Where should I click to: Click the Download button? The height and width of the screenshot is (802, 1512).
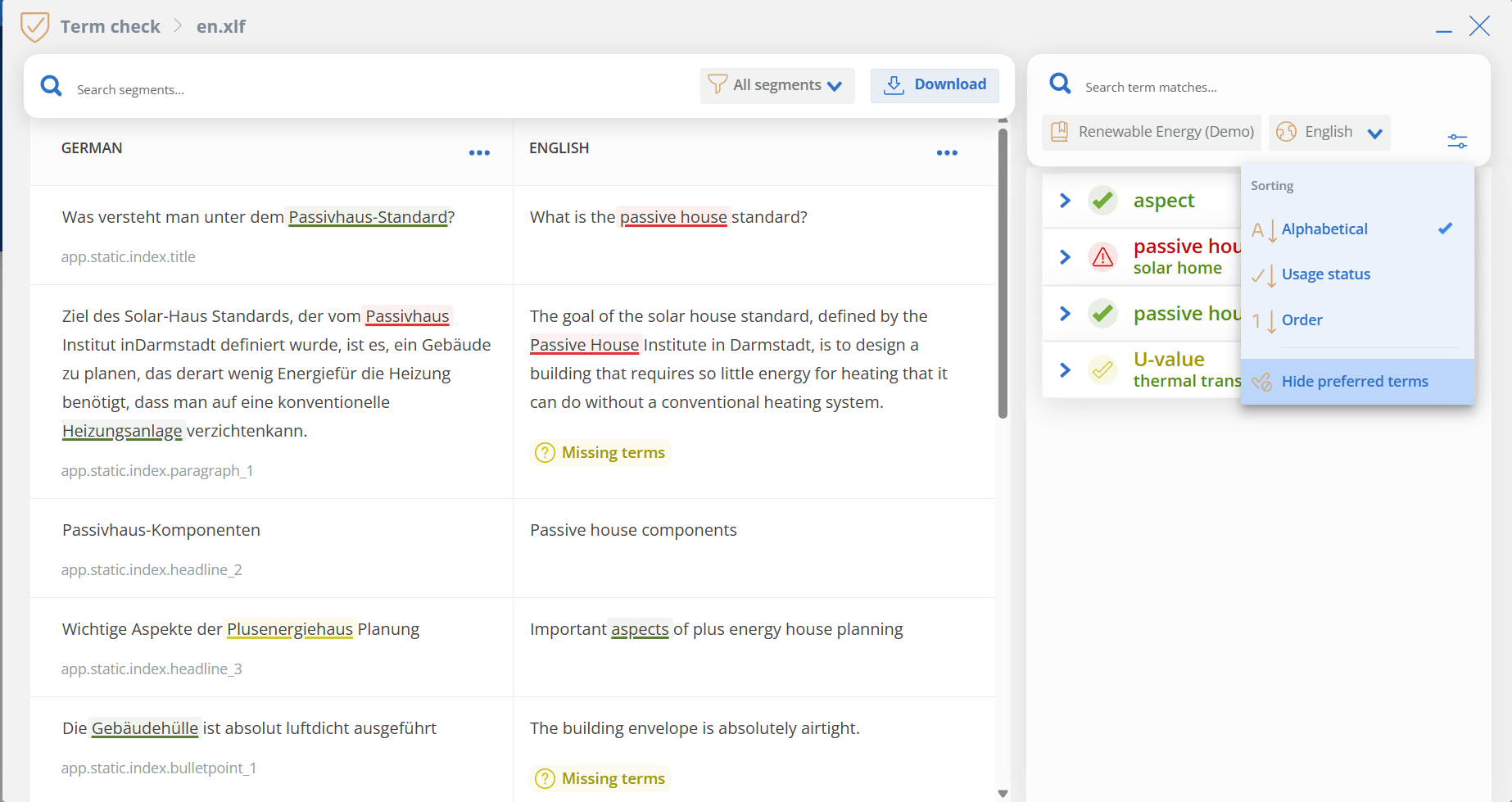935,85
